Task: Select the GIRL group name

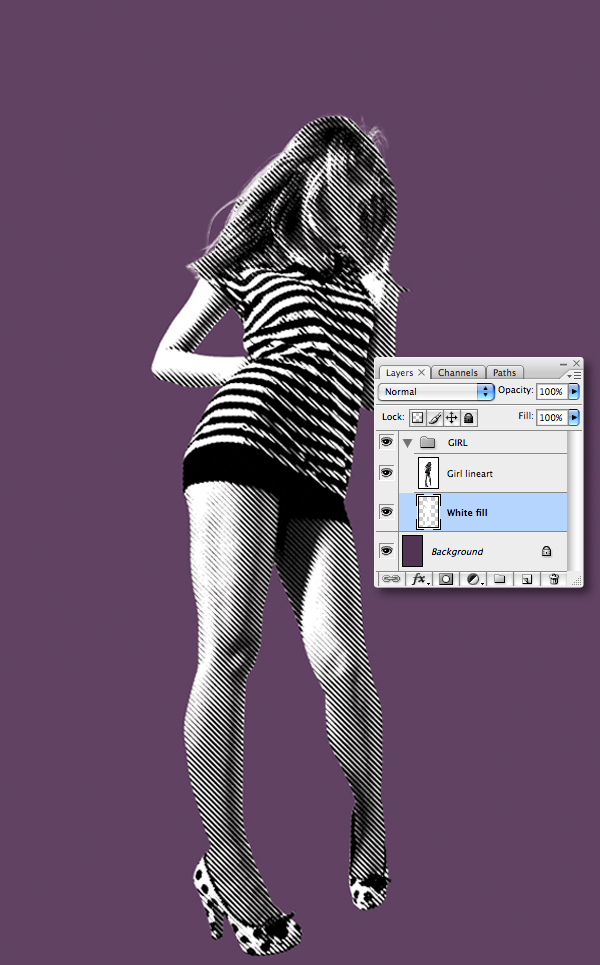Action: pos(457,442)
